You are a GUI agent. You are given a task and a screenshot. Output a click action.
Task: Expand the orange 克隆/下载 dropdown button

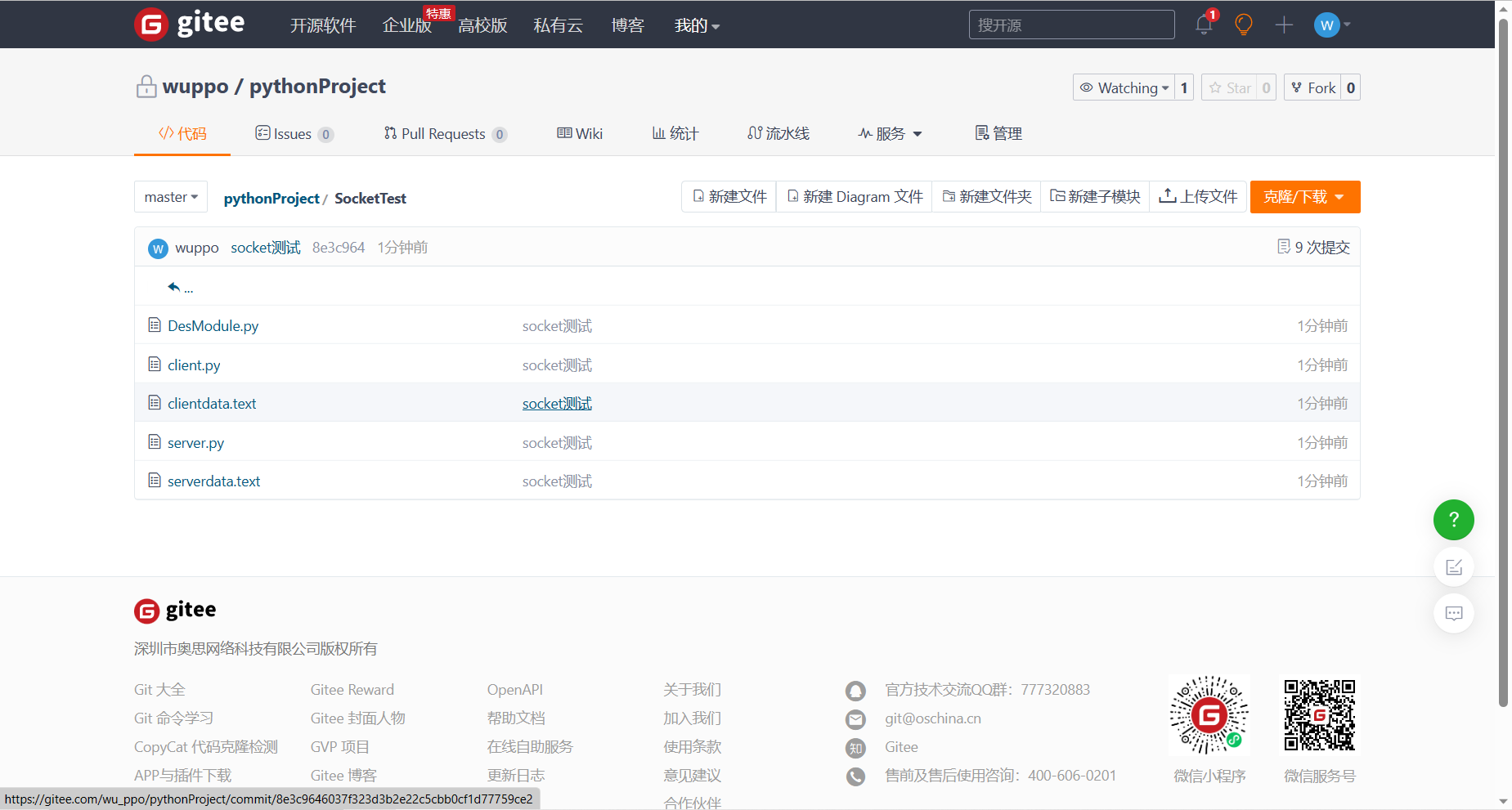[1304, 197]
